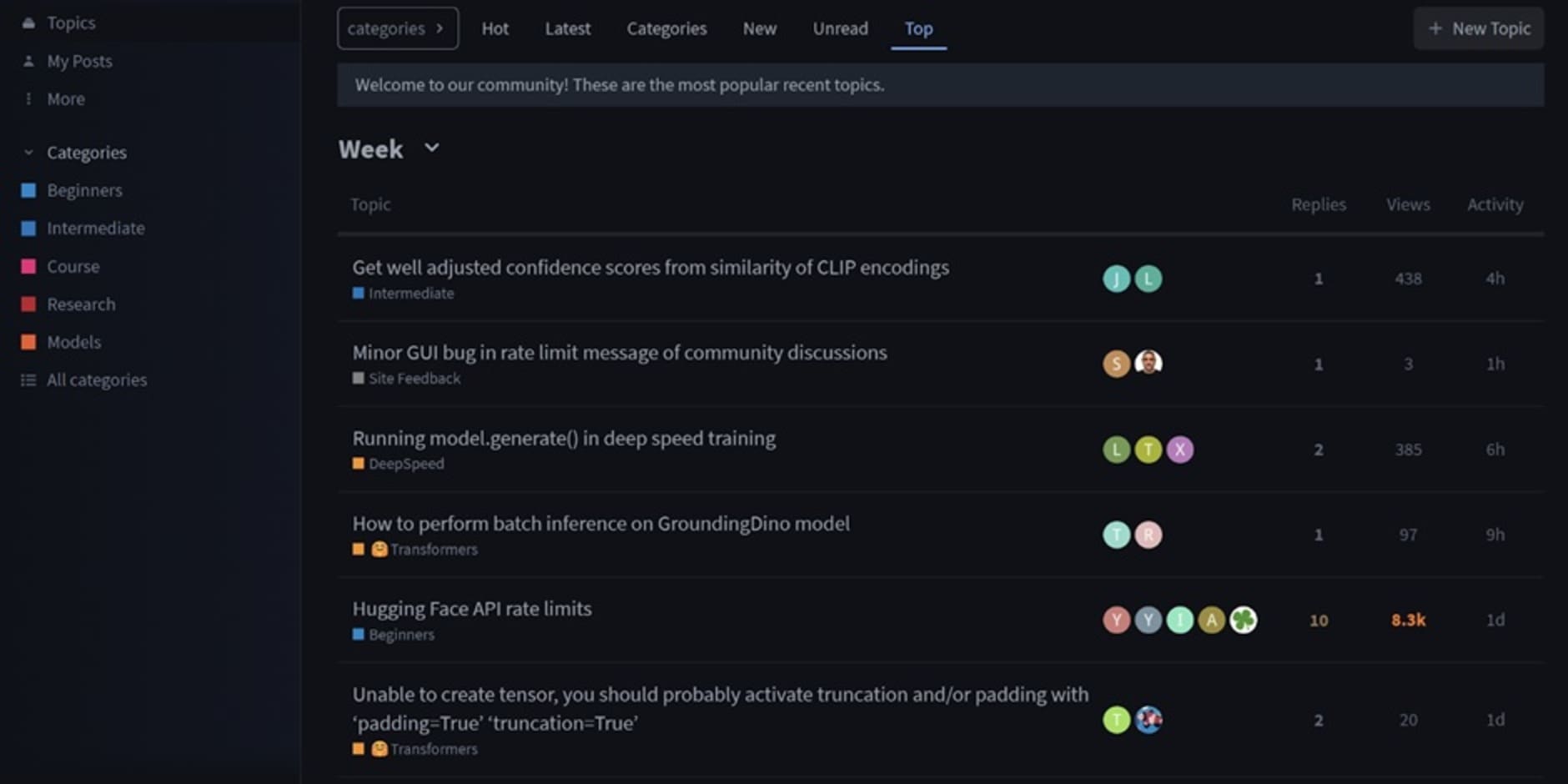Click the Topics sidebar icon
The height and width of the screenshot is (784, 1568).
point(28,23)
